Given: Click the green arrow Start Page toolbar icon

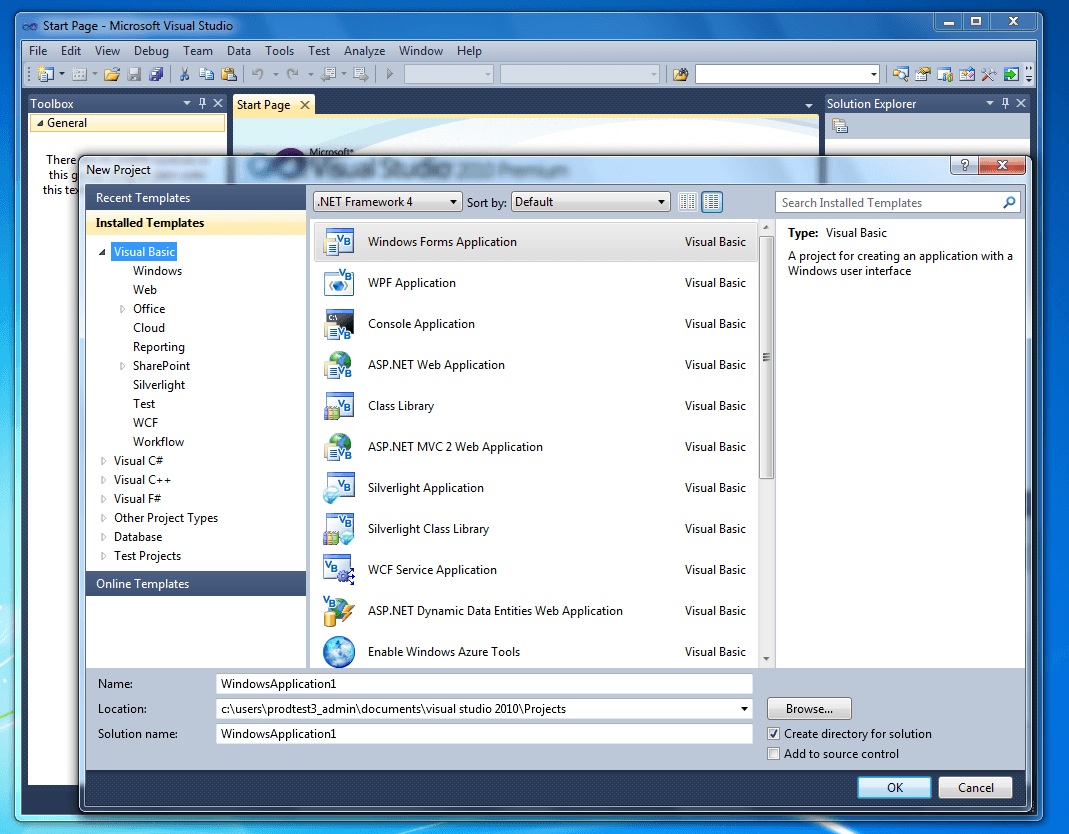Looking at the screenshot, I should pyautogui.click(x=1011, y=74).
